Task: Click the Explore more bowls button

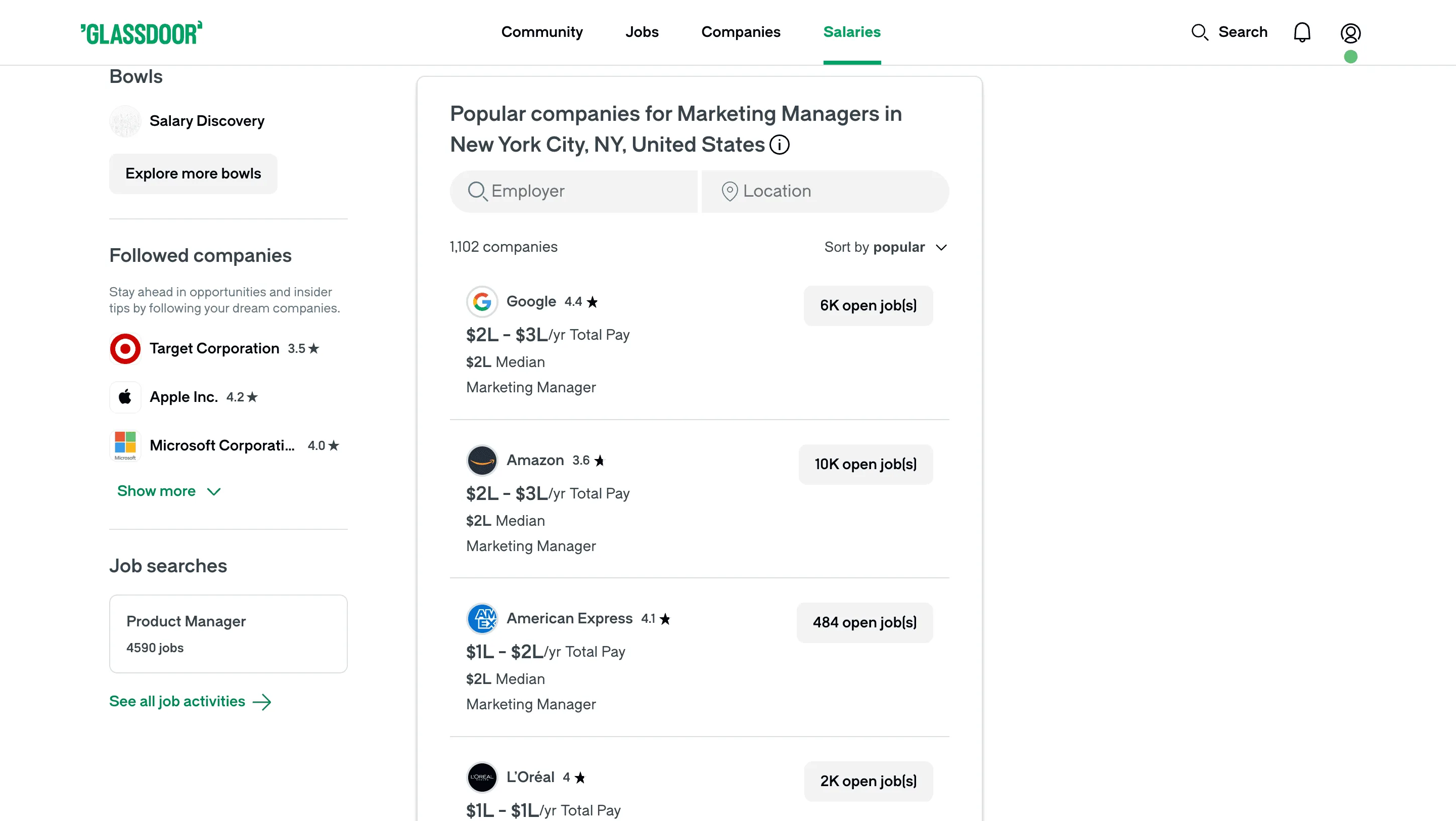Action: click(193, 173)
